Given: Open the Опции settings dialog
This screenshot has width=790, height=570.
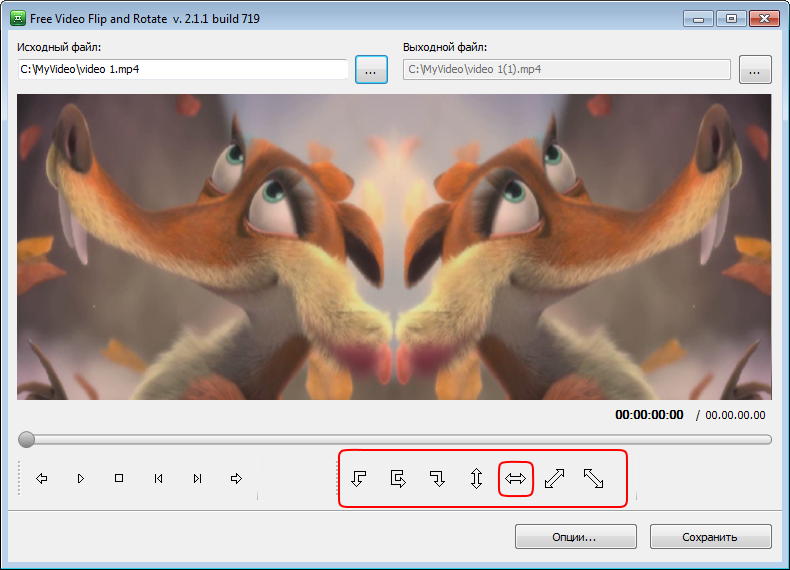Looking at the screenshot, I should tap(576, 537).
